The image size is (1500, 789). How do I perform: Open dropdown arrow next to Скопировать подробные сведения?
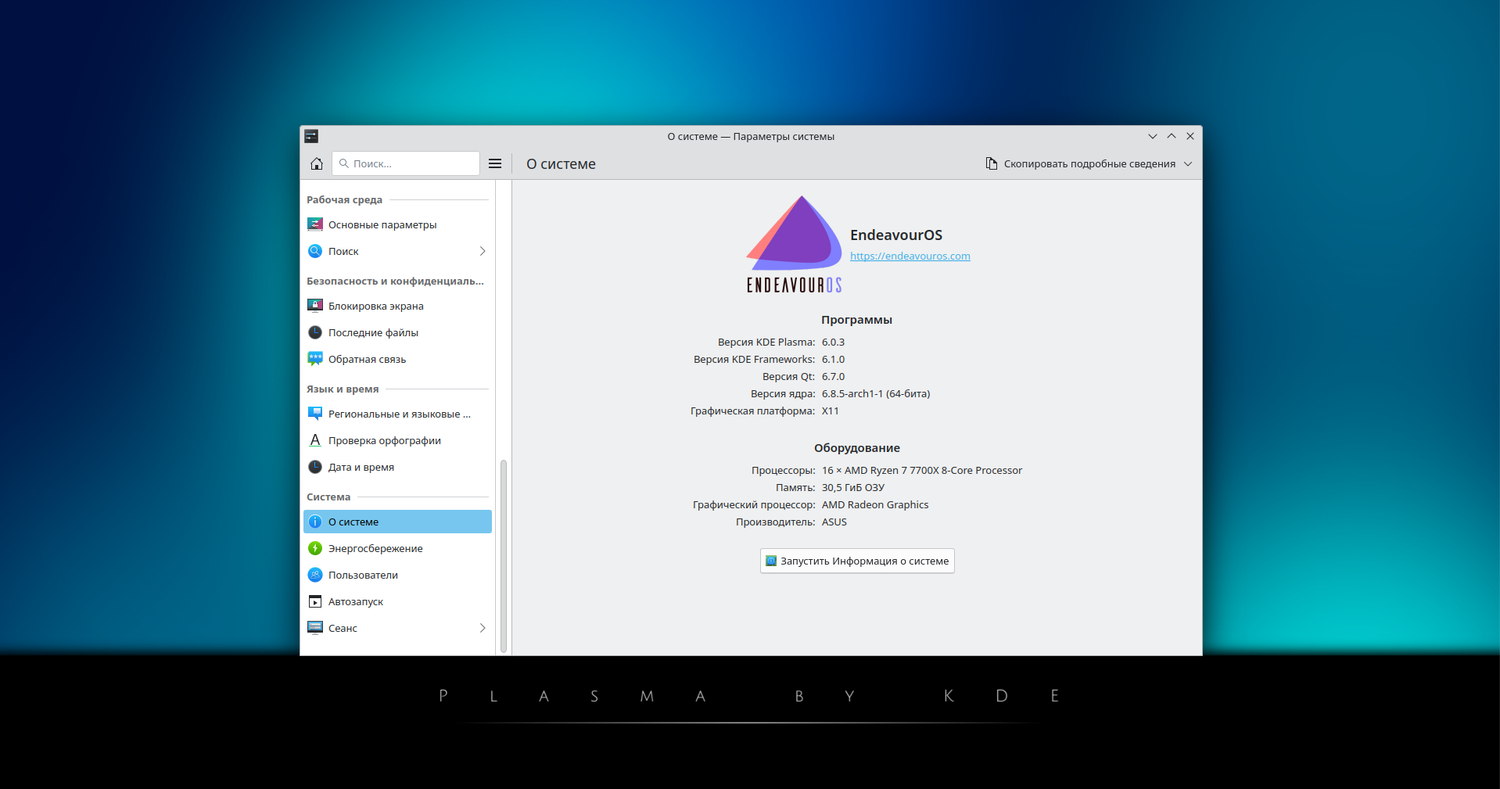point(1188,164)
